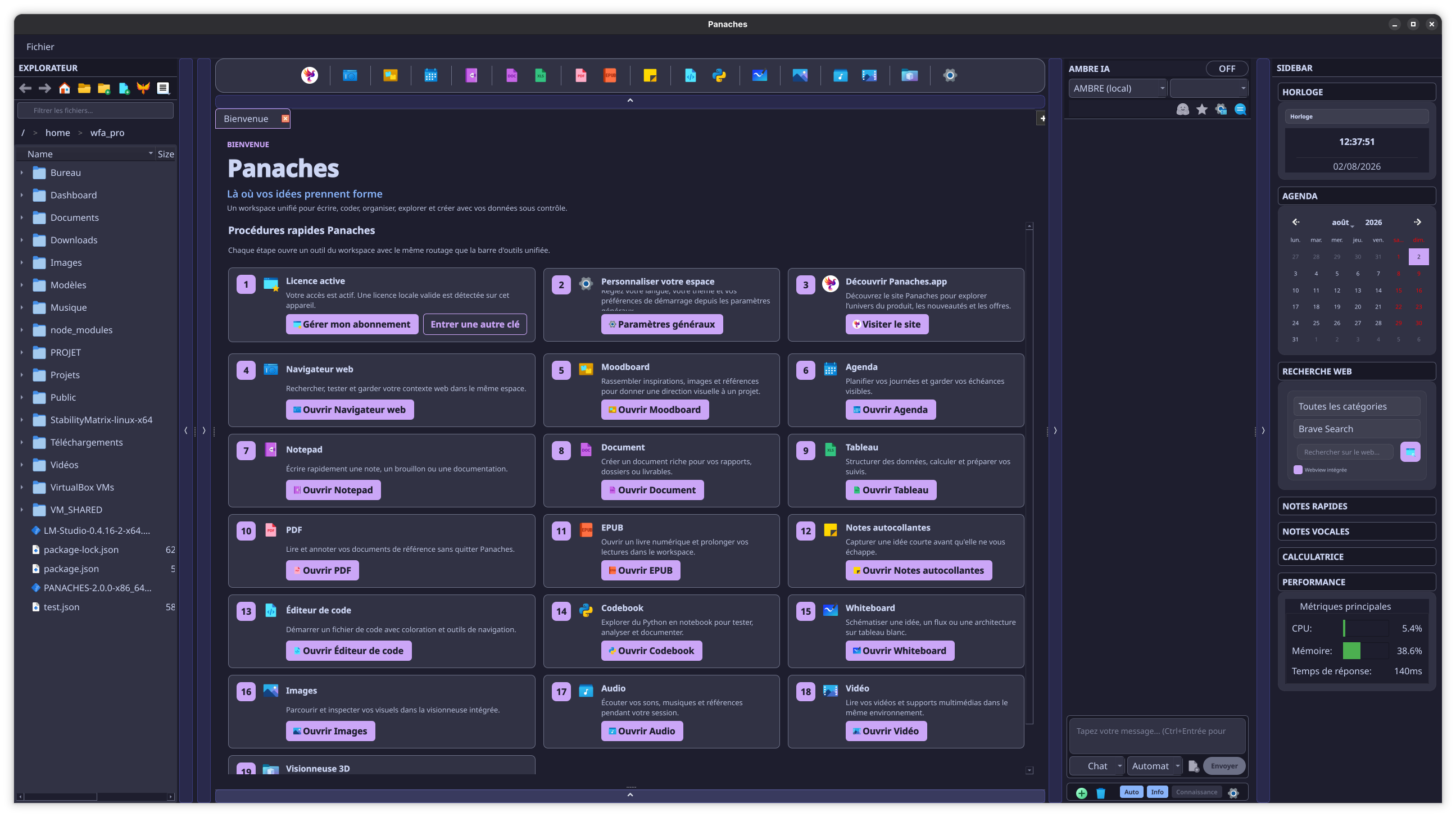Collapse the PERFORMANCE sidebar section

(x=1357, y=583)
